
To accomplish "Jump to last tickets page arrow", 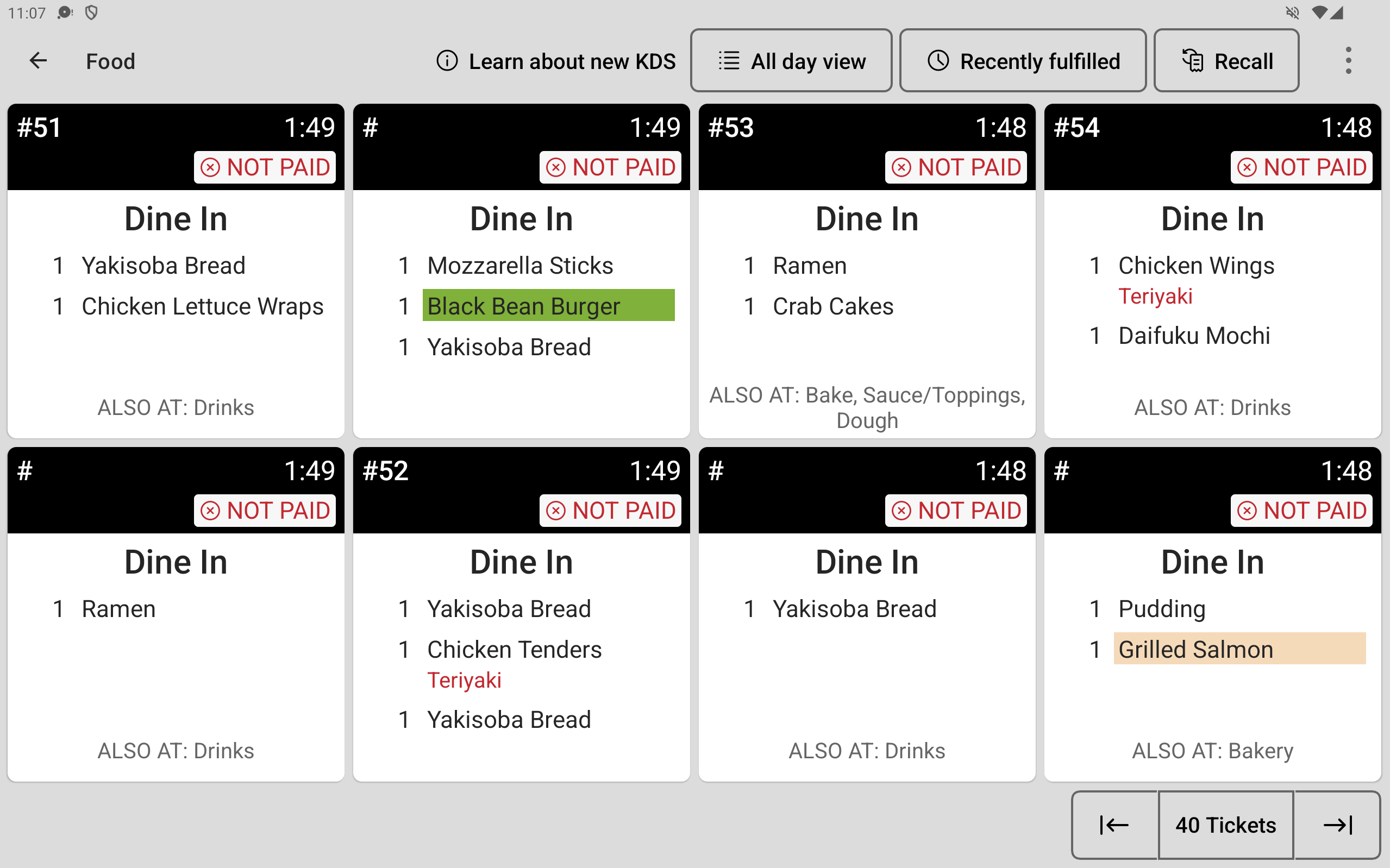I will 1337,825.
